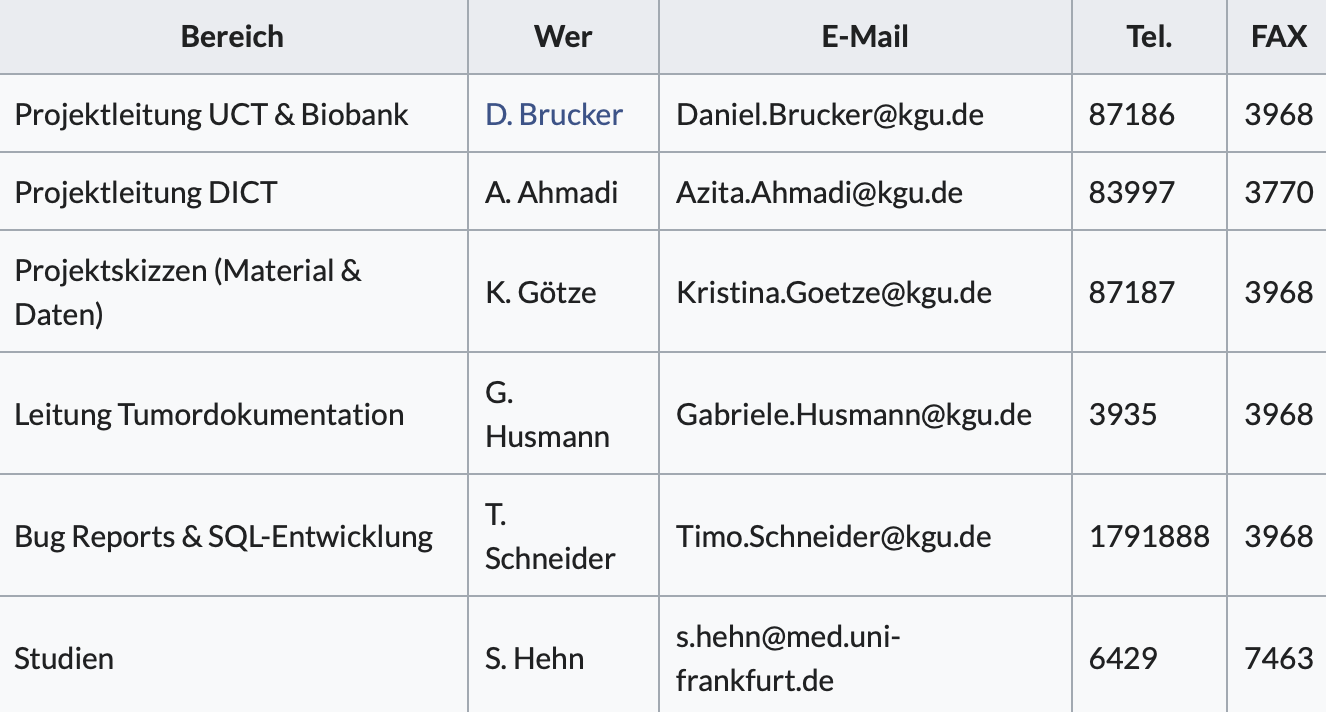Click the Tel. column header
1326x712 pixels.
[x=1149, y=37]
